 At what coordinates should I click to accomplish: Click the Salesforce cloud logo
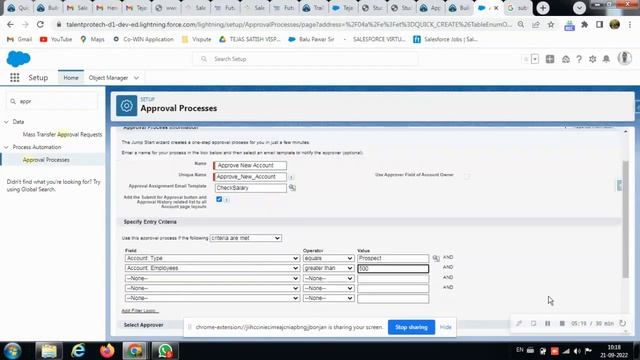pyautogui.click(x=18, y=59)
